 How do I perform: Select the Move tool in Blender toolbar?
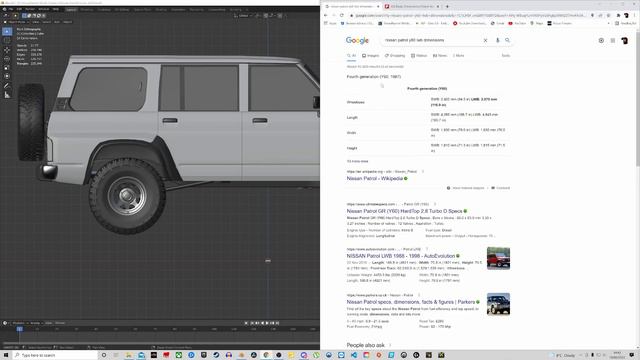tap(7, 50)
